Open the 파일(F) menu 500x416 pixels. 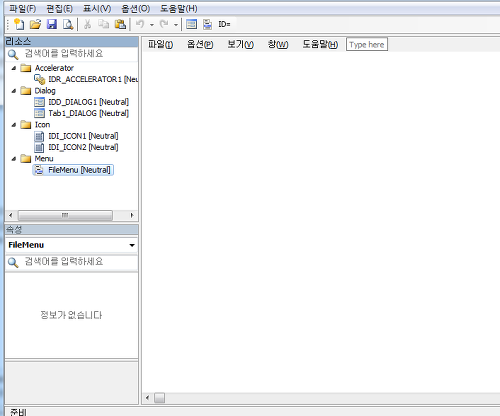[x=23, y=9]
